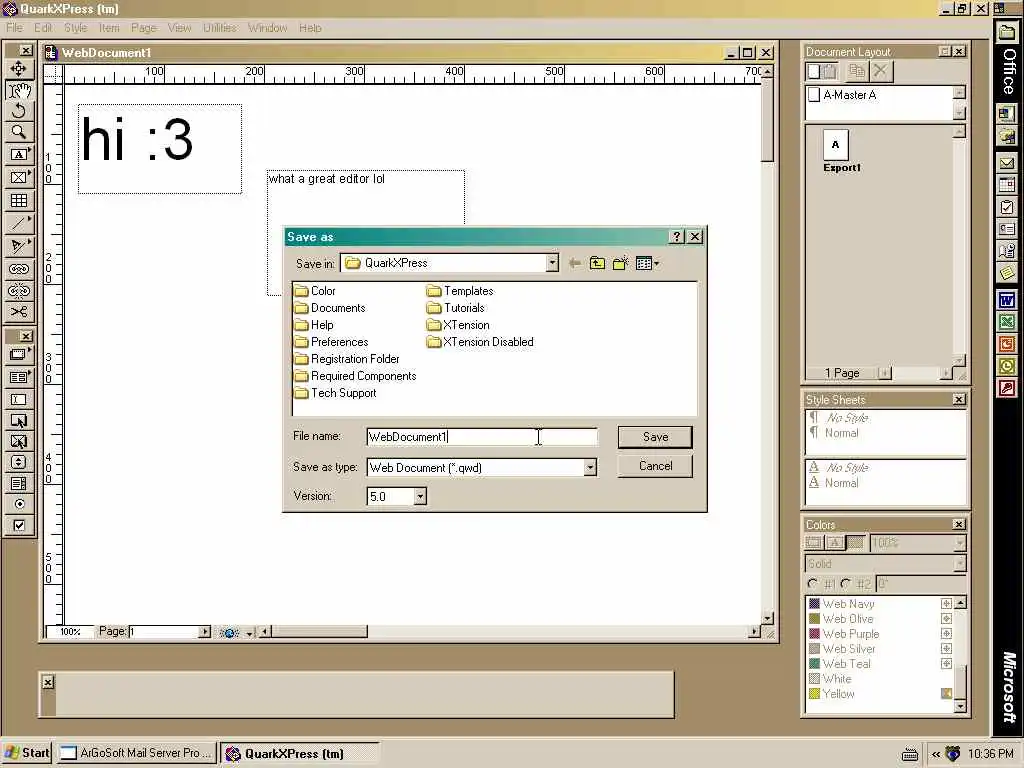1024x768 pixels.
Task: Go up one folder level in Save dialog
Action: tap(597, 263)
